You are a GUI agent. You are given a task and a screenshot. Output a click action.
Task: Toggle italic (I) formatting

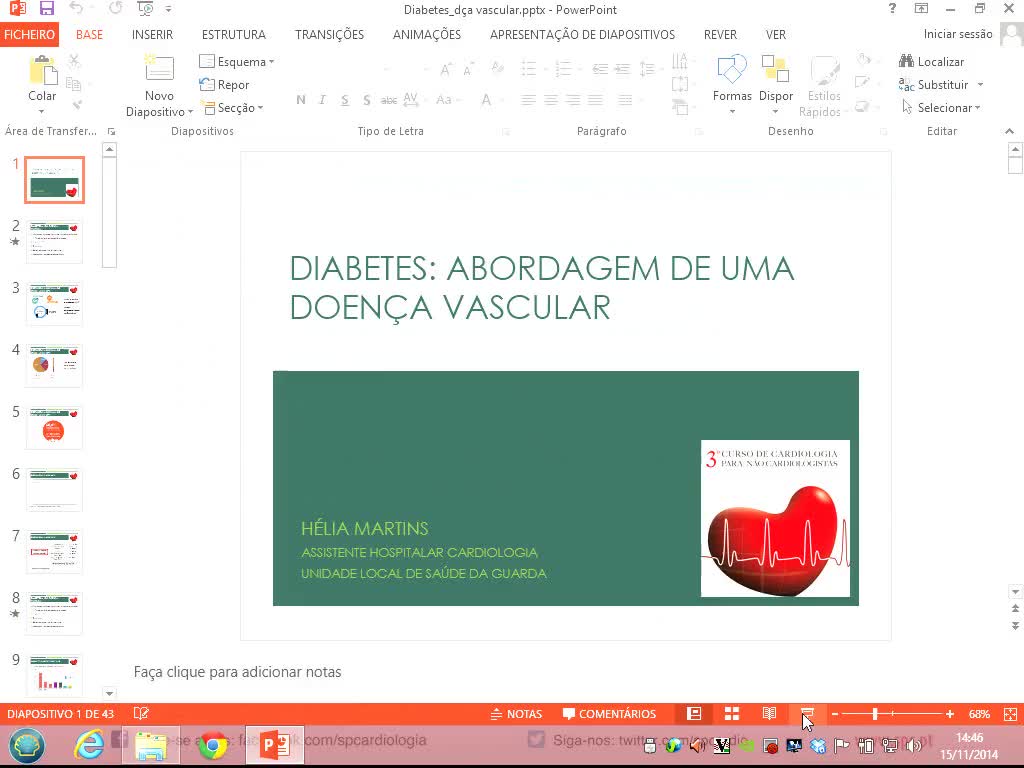point(322,100)
